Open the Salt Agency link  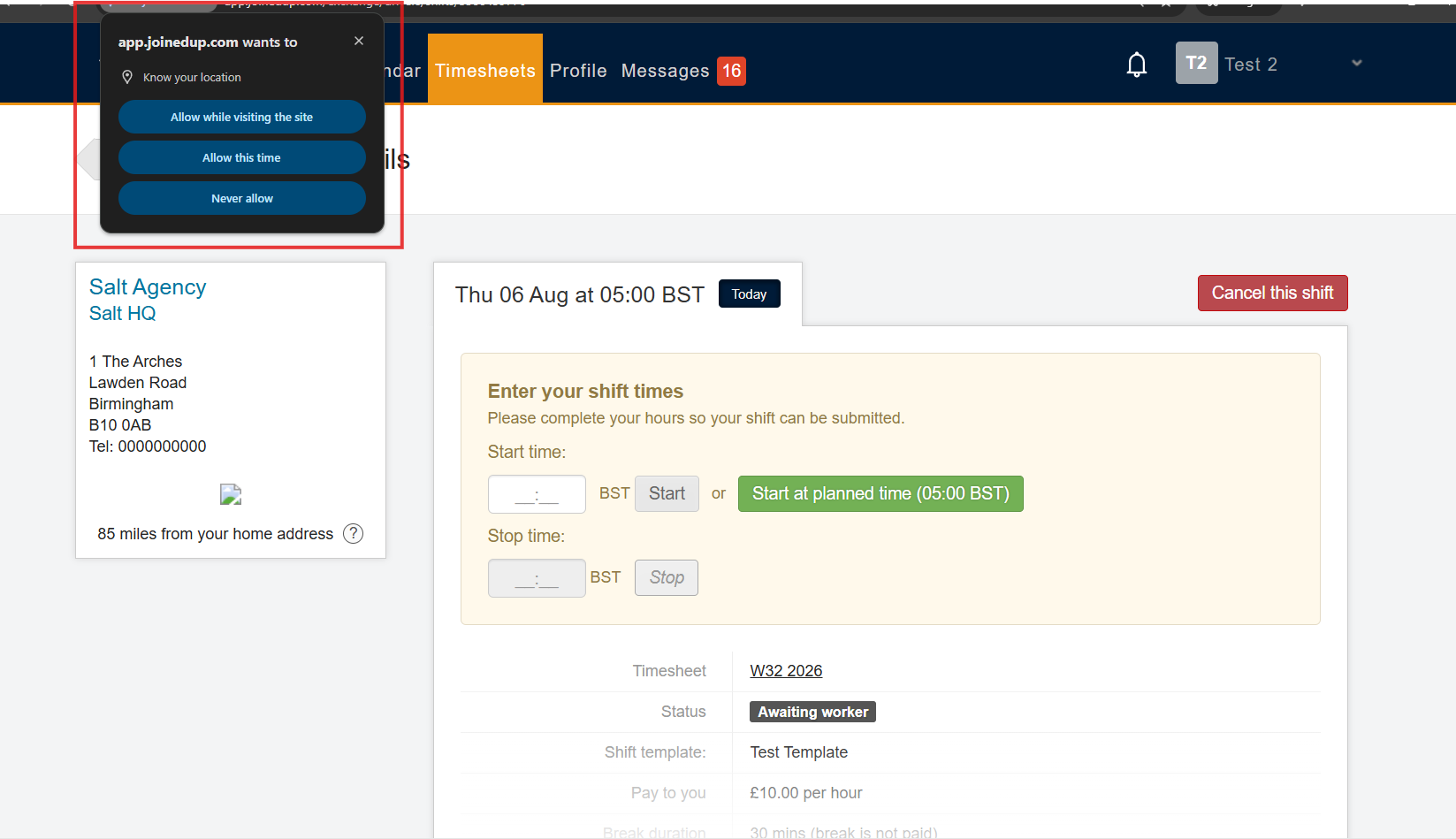[x=148, y=286]
